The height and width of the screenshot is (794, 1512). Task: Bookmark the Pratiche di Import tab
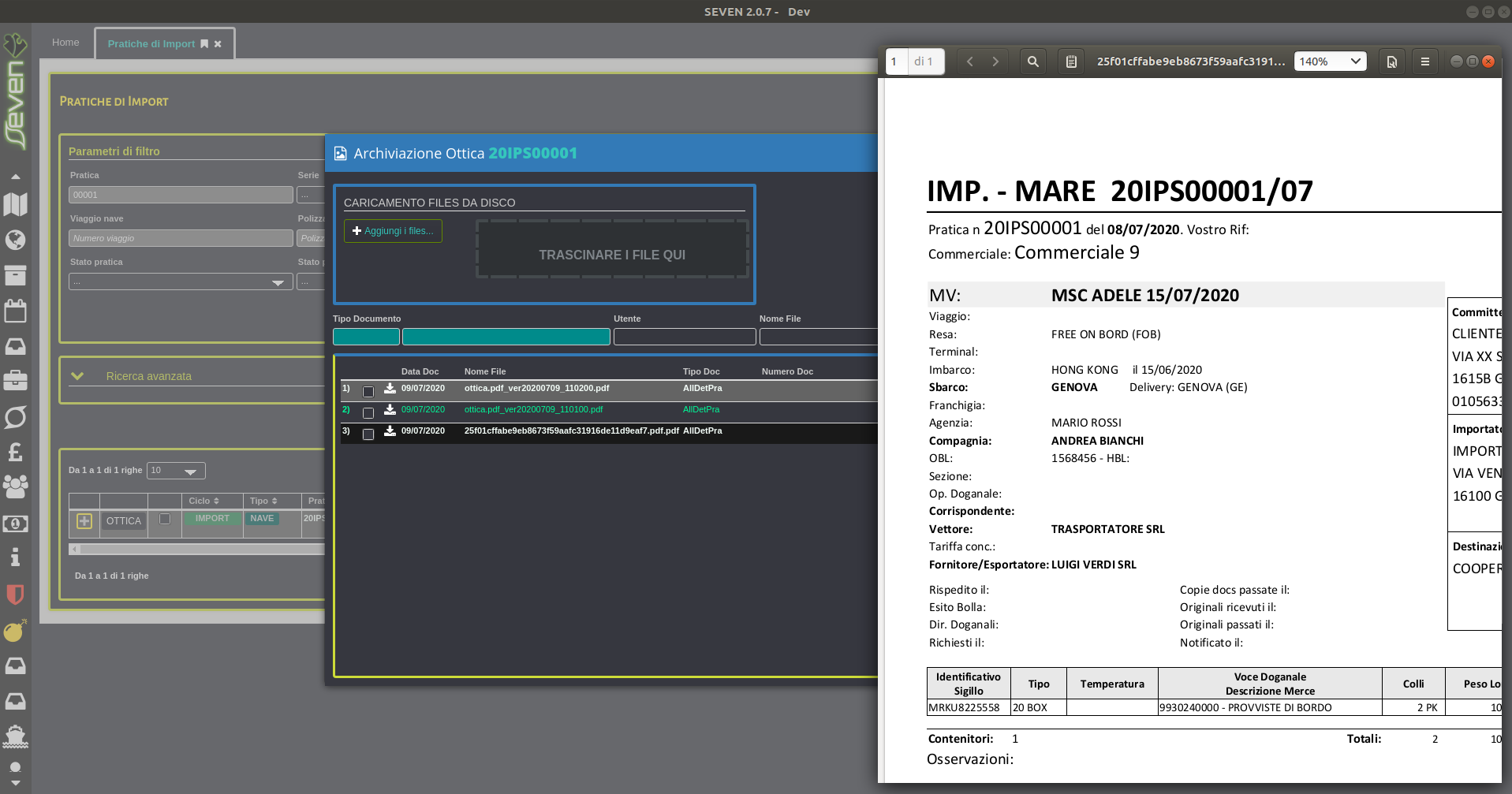204,44
